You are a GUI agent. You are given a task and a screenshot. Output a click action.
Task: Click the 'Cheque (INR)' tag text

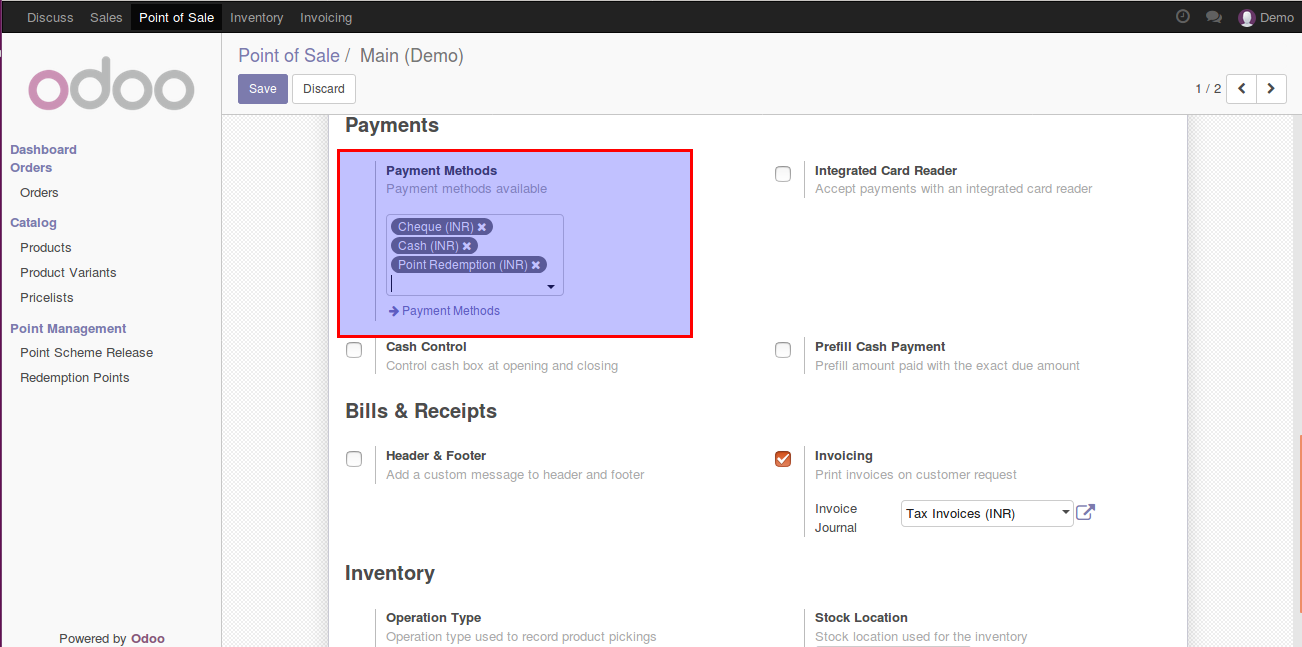pyautogui.click(x=435, y=227)
